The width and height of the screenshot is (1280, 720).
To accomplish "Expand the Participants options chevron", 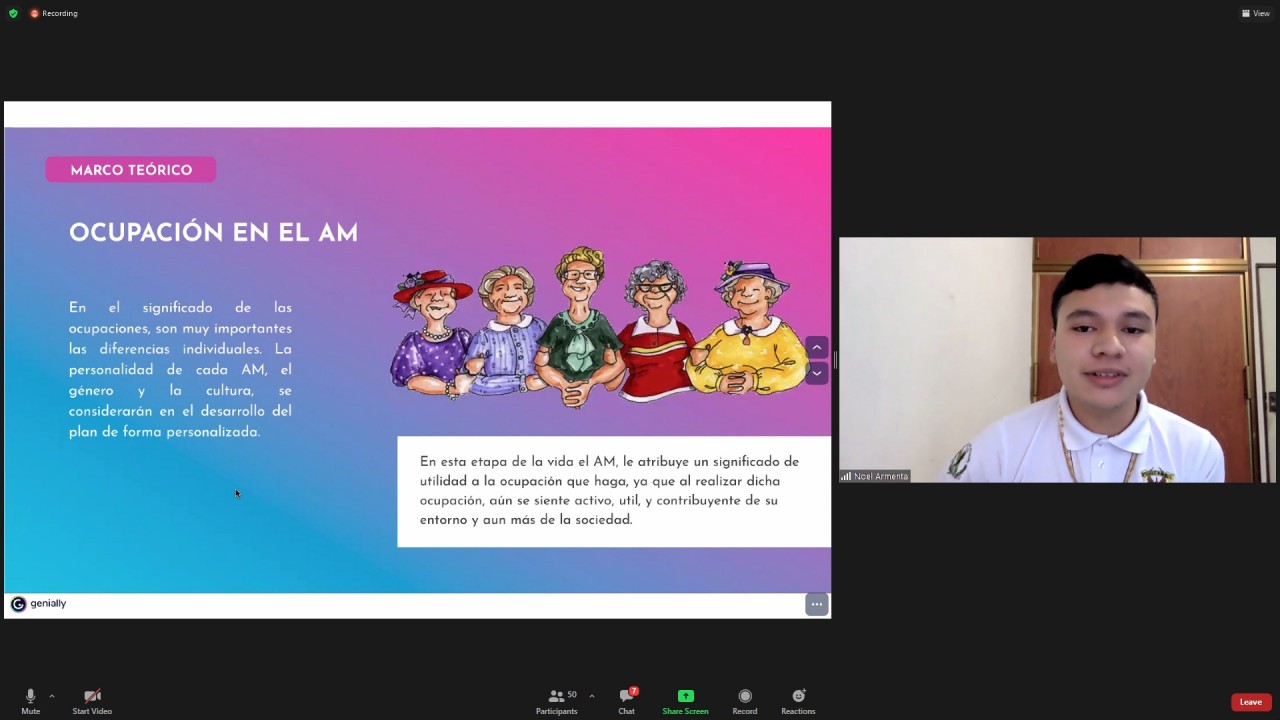I will click(x=591, y=695).
